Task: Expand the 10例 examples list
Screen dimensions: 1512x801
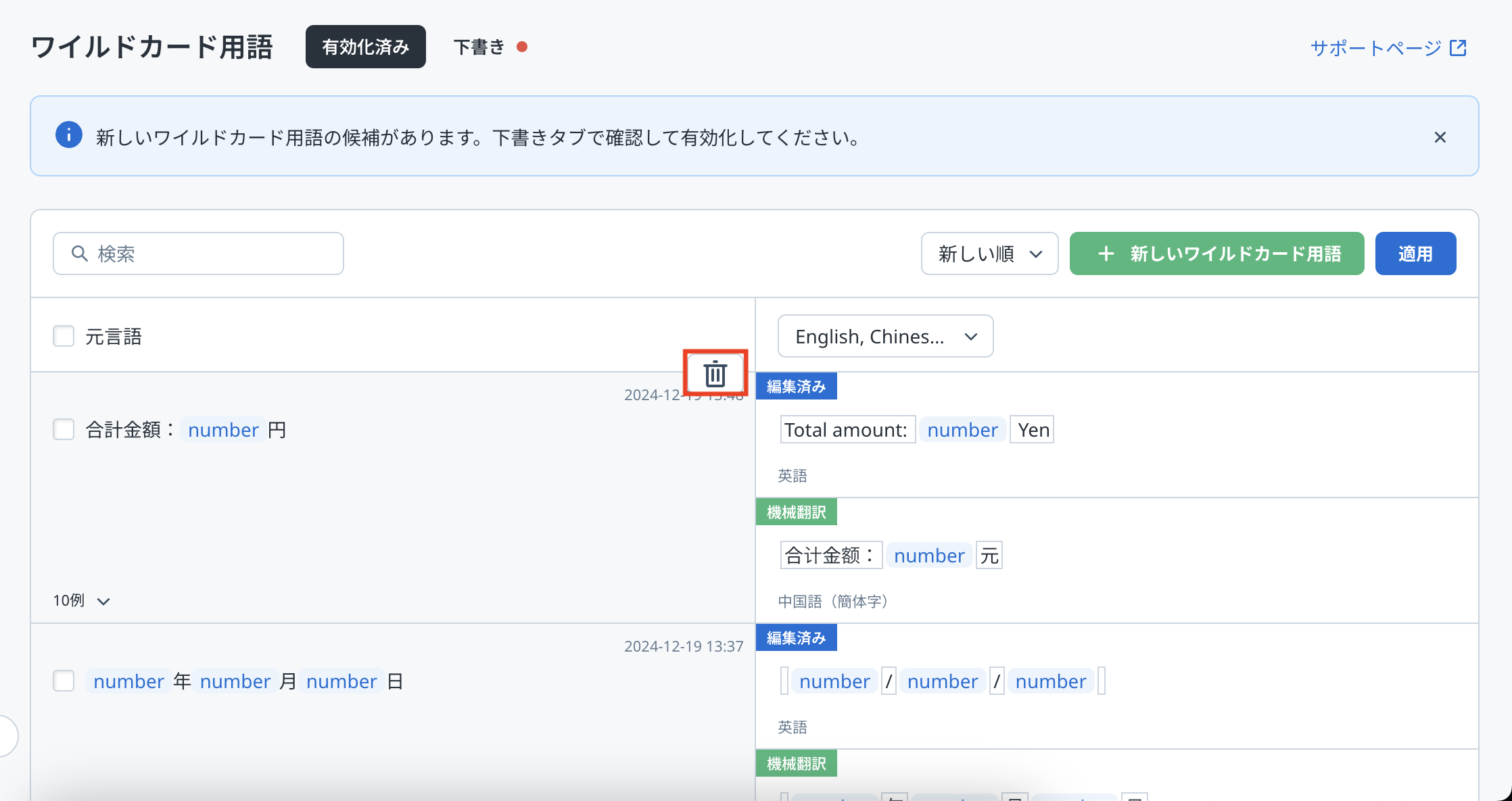Action: click(81, 600)
